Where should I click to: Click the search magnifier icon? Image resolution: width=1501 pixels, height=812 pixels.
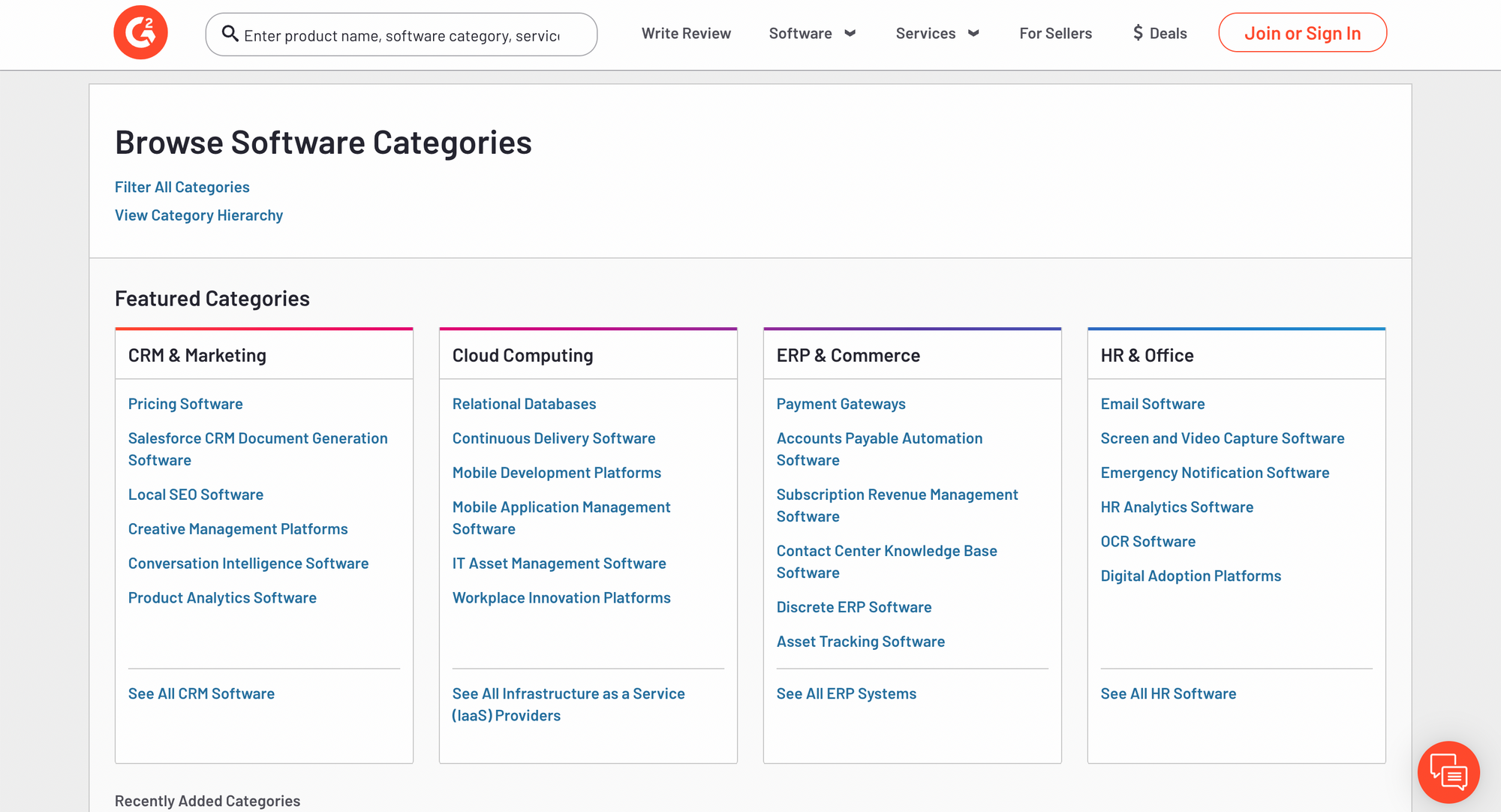pos(230,34)
